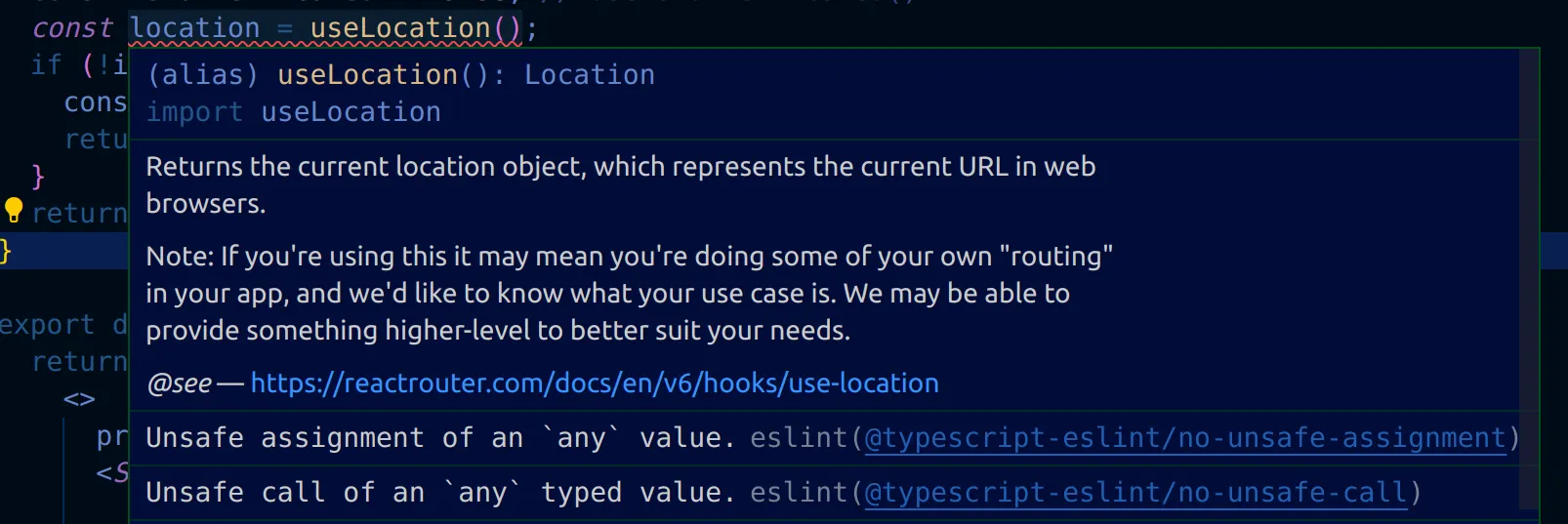Viewport: 1568px width, 524px height.
Task: Open the no-unsafe-assignment ESLint rule link
Action: coord(1184,438)
